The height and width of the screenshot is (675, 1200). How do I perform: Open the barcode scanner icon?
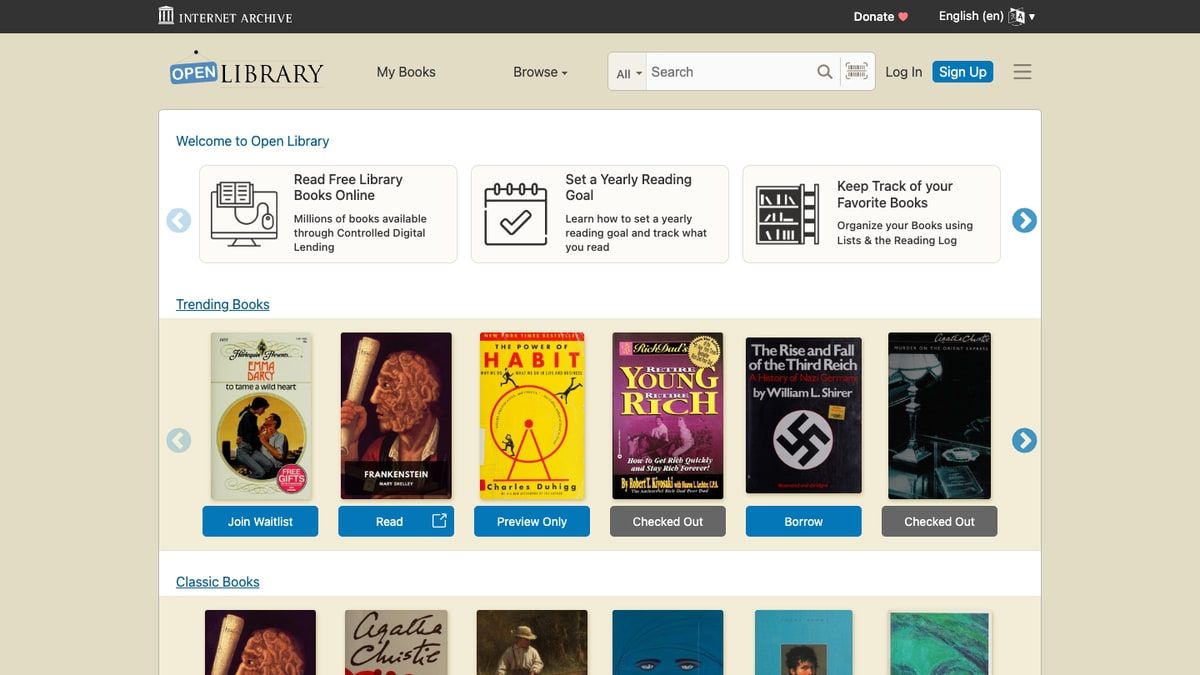[x=856, y=71]
